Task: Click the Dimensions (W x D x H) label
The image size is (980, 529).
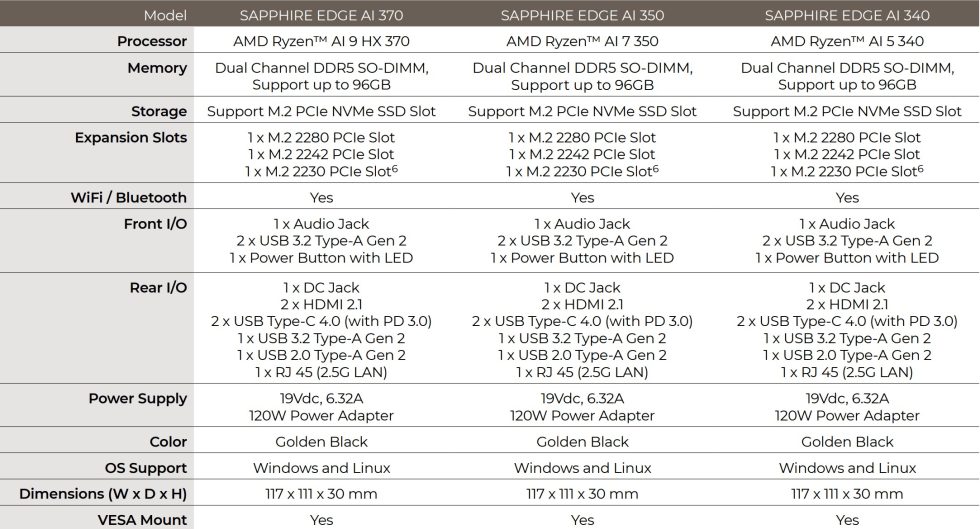Action: 103,493
